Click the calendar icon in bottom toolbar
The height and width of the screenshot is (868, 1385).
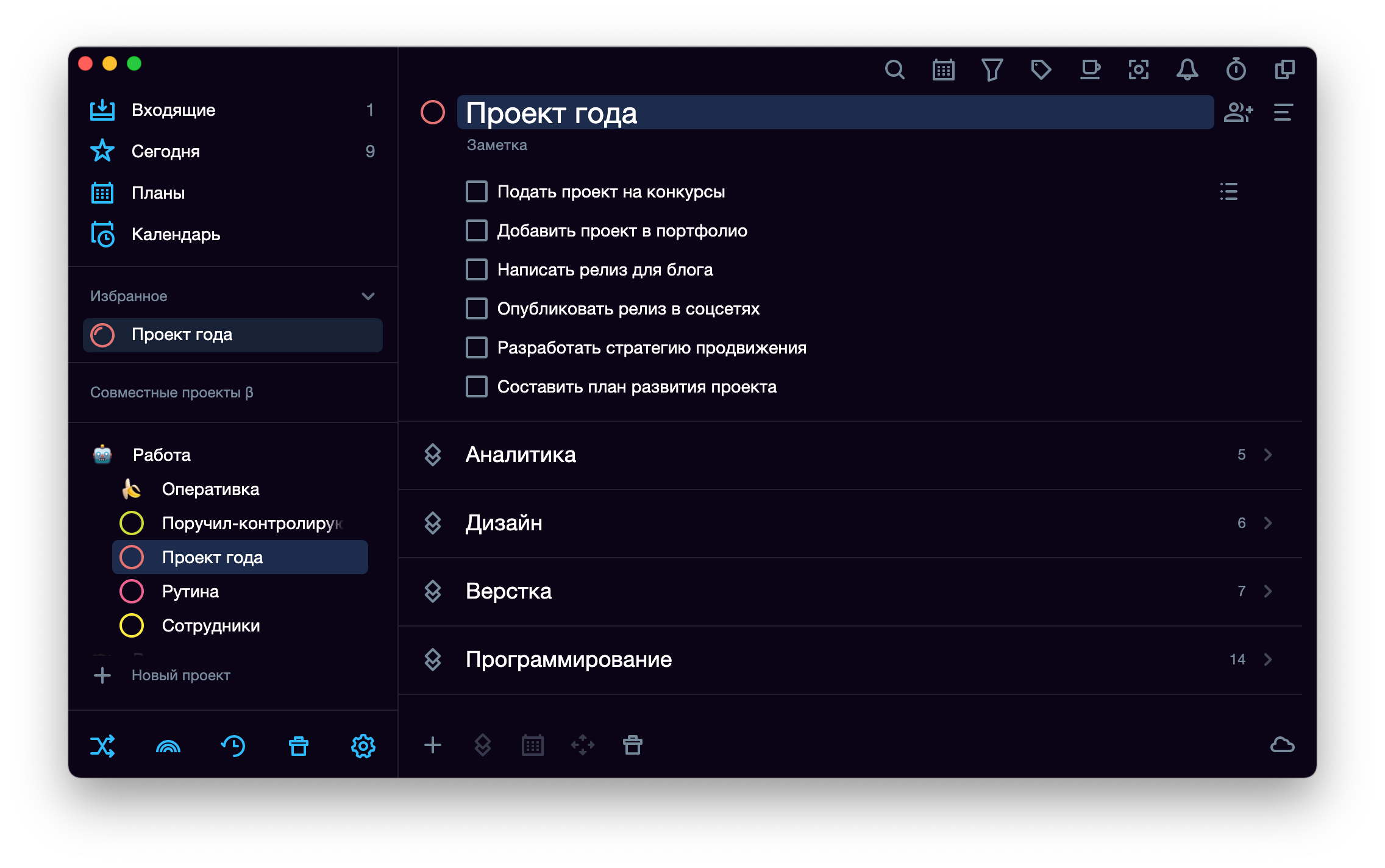533,745
